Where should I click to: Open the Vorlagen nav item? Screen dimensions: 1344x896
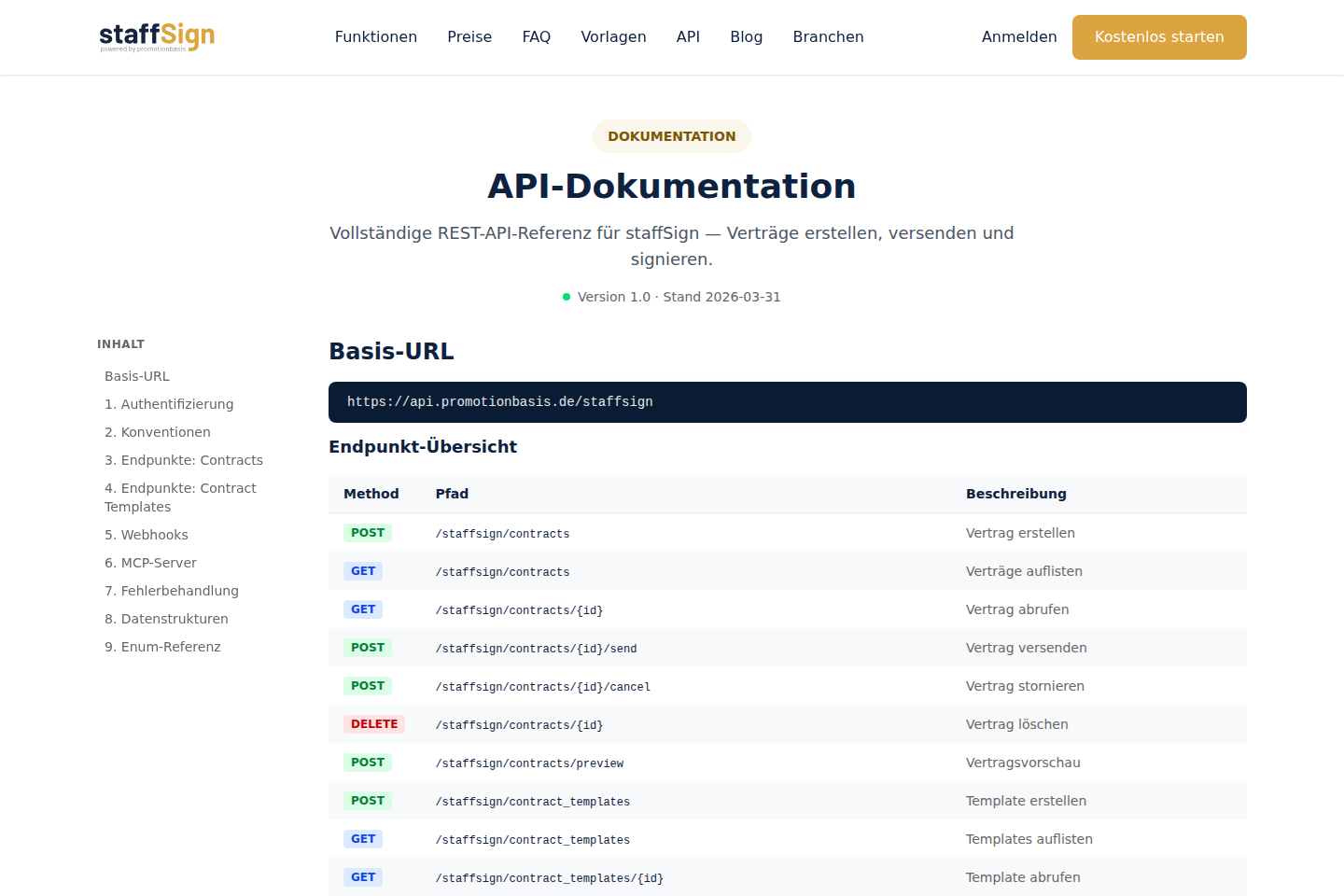613,36
